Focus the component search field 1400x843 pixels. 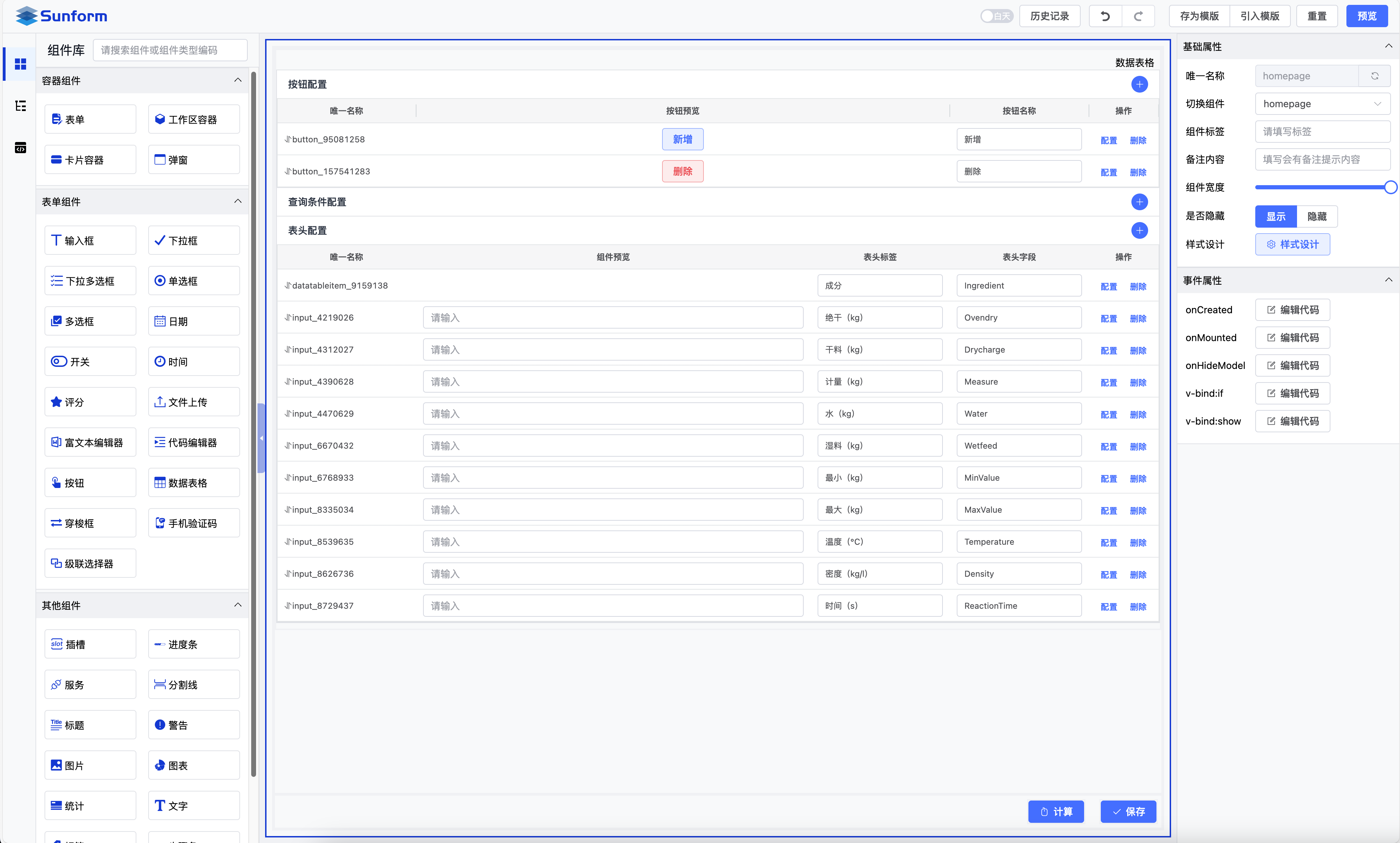pos(170,50)
